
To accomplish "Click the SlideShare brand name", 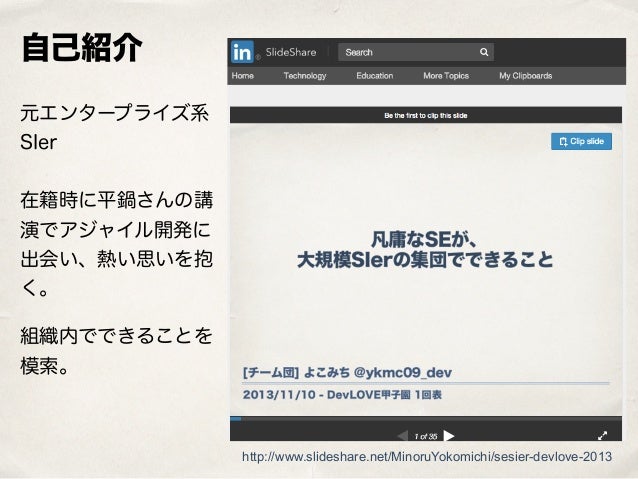I will [291, 52].
